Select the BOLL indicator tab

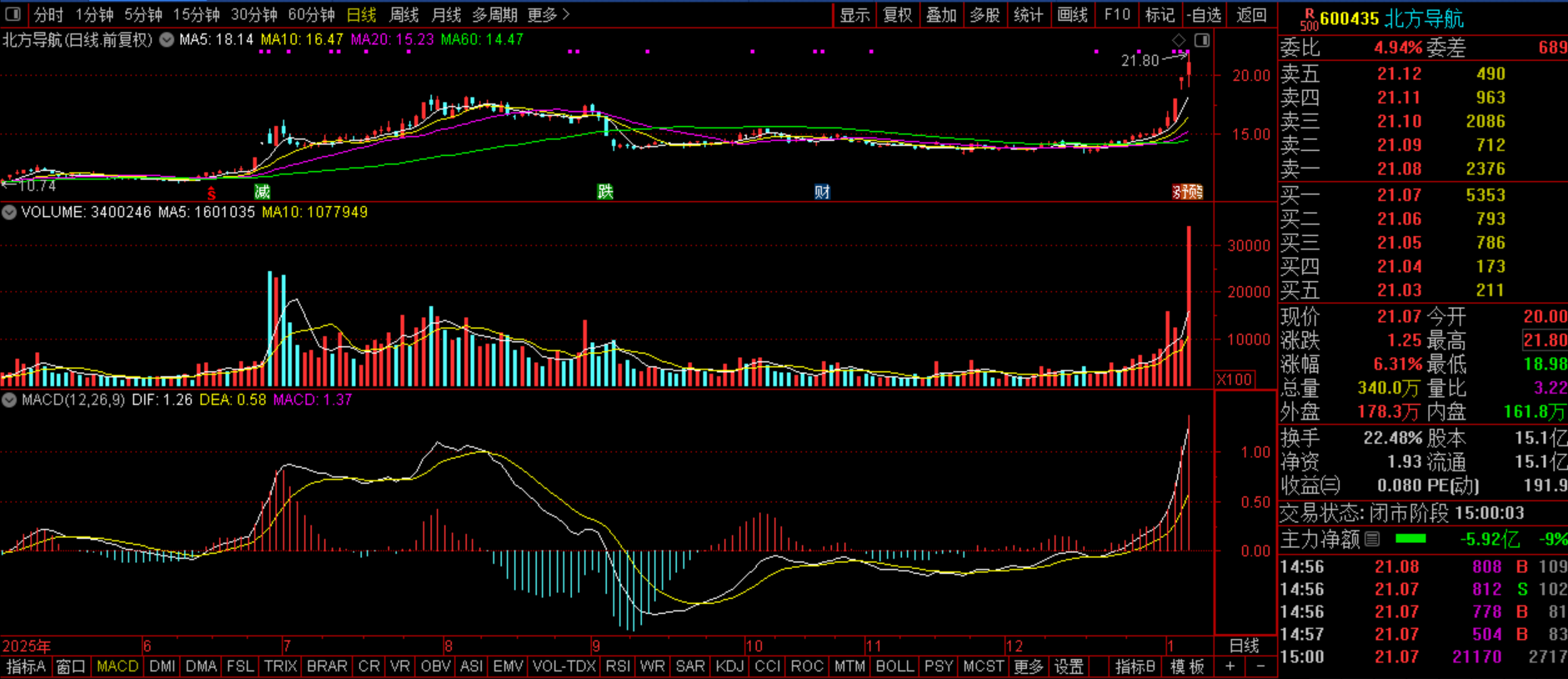click(894, 666)
